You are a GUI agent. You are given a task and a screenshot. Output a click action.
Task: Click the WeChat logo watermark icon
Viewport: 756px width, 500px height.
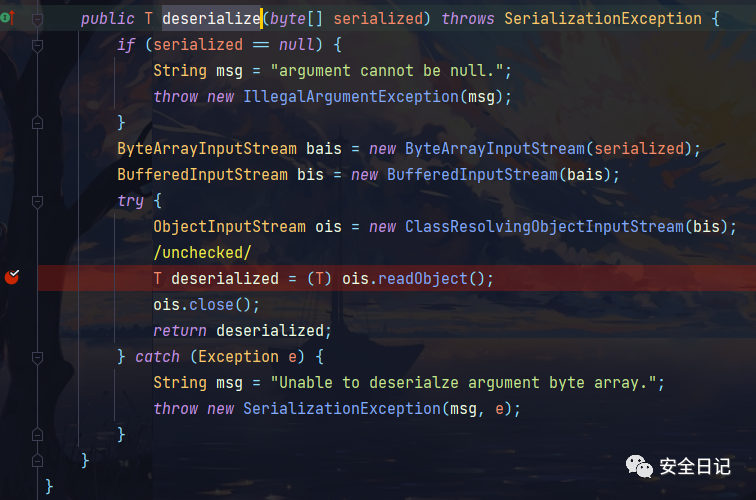[x=639, y=466]
